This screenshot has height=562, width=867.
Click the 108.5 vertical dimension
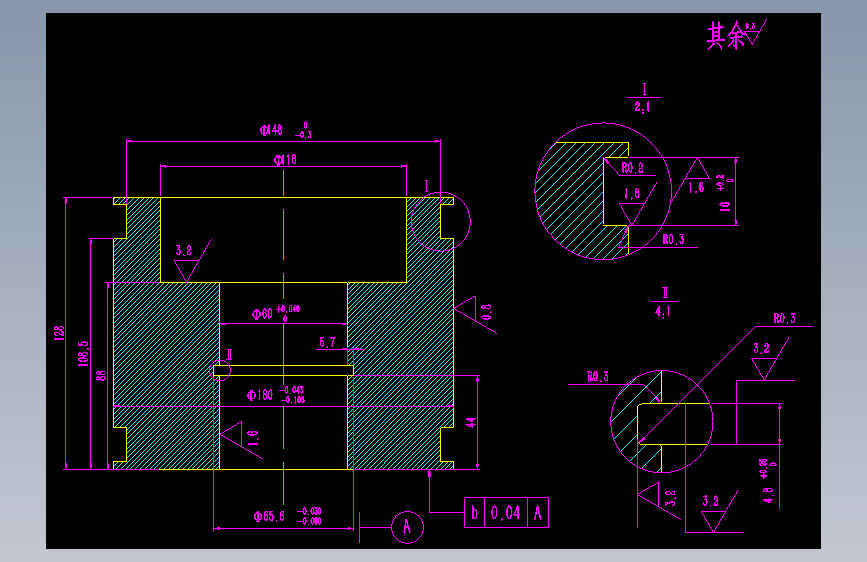tap(83, 353)
